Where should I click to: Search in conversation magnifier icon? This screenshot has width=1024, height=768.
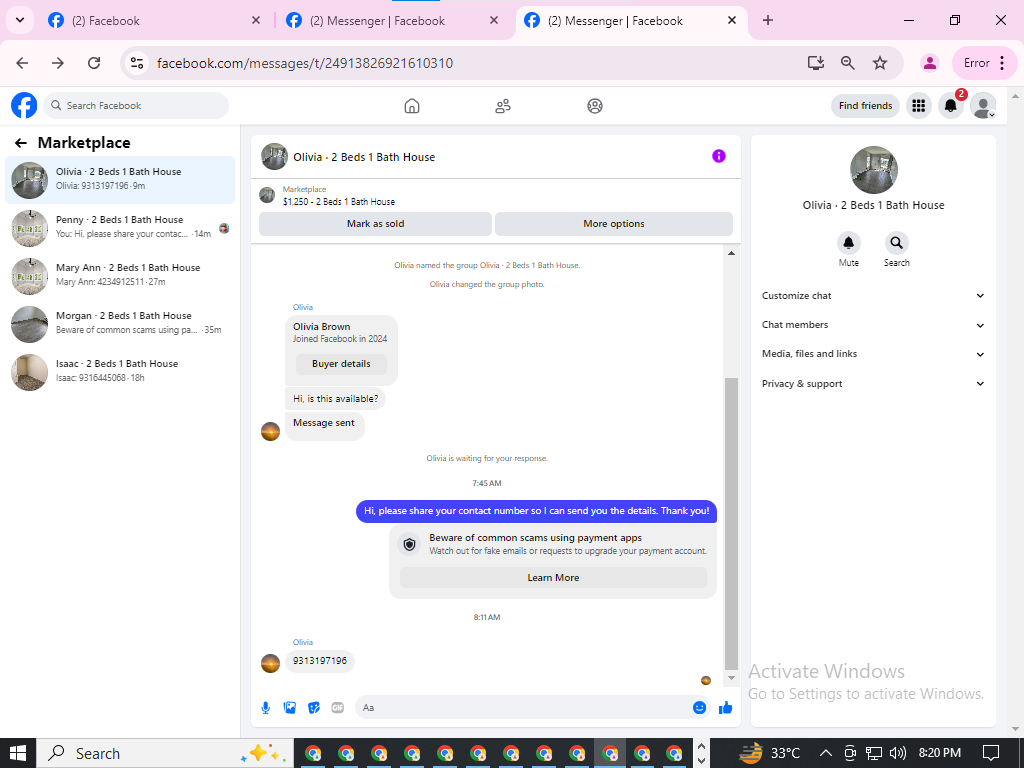[897, 243]
